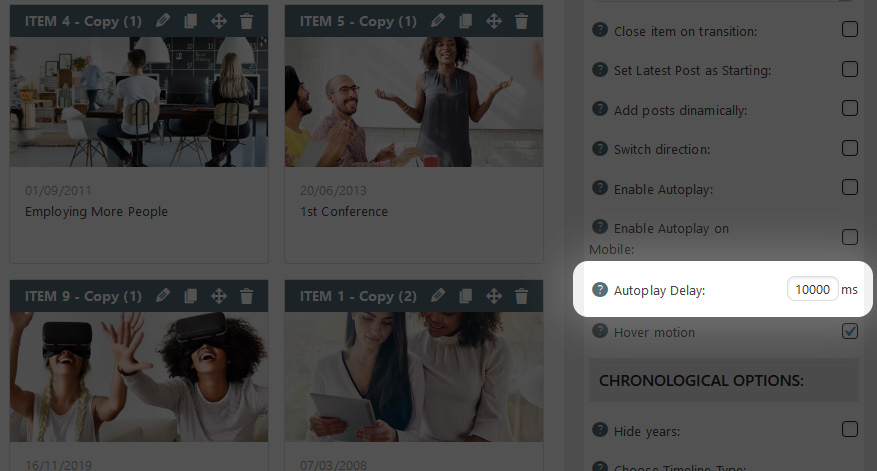
Task: Click 1st Conference title
Action: click(343, 212)
